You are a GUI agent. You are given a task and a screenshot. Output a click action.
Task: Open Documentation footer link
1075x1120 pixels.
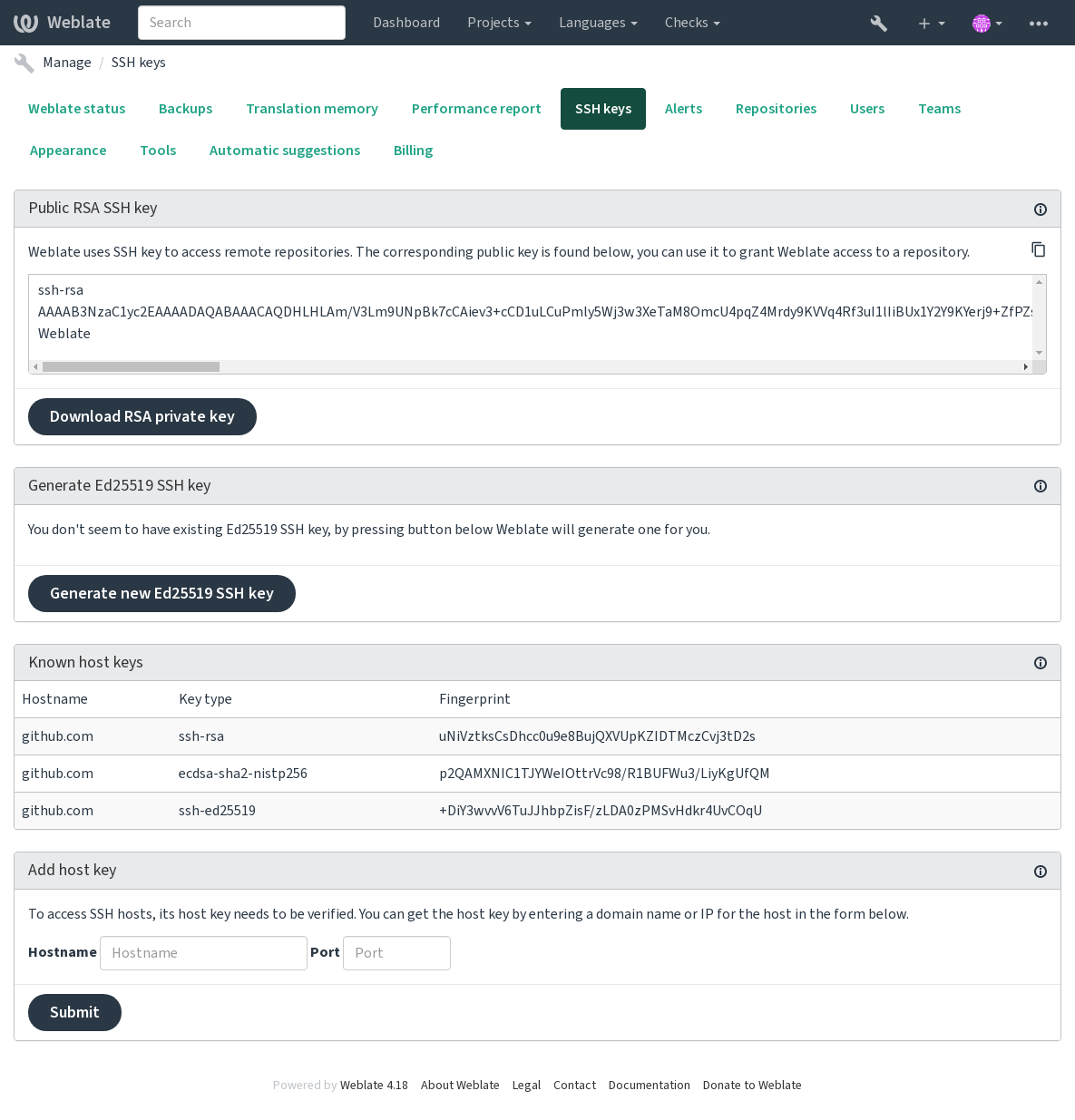(650, 1086)
